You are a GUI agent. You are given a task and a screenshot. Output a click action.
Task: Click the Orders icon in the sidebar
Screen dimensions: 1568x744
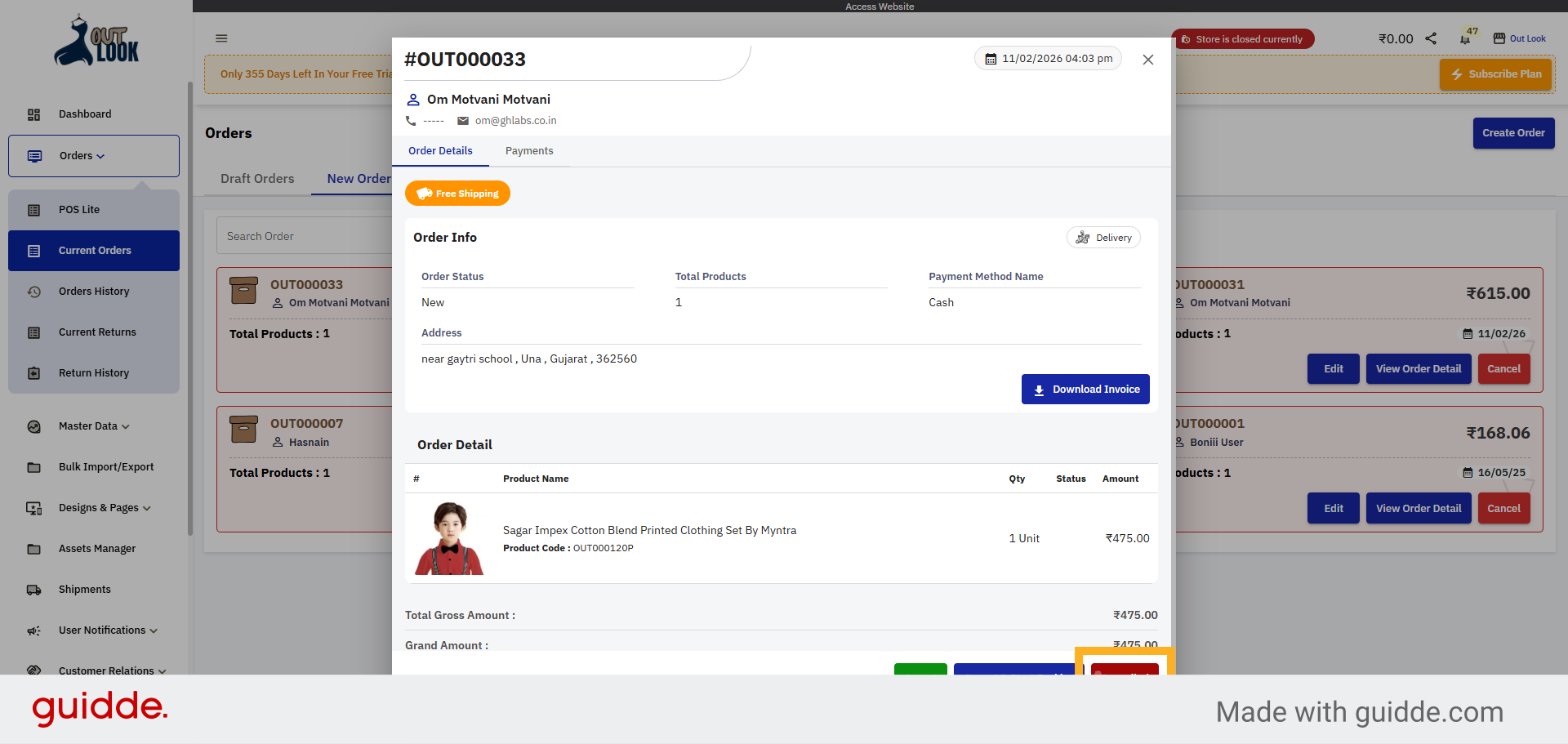coord(34,156)
